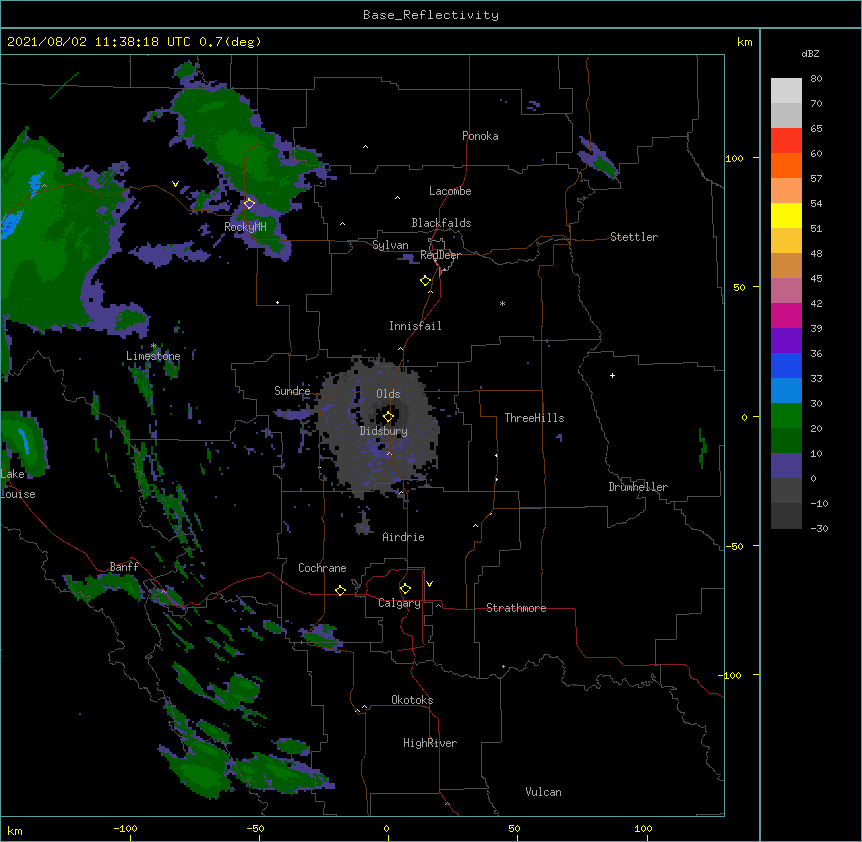Click the white asterisk marker east of Innisfail
The width and height of the screenshot is (862, 842).
pos(502,303)
